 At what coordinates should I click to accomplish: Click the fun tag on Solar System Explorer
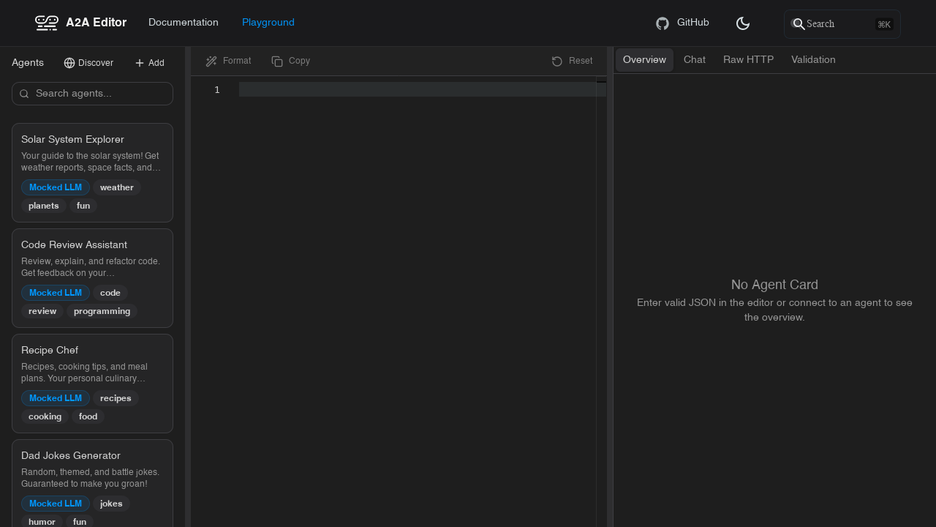click(83, 206)
